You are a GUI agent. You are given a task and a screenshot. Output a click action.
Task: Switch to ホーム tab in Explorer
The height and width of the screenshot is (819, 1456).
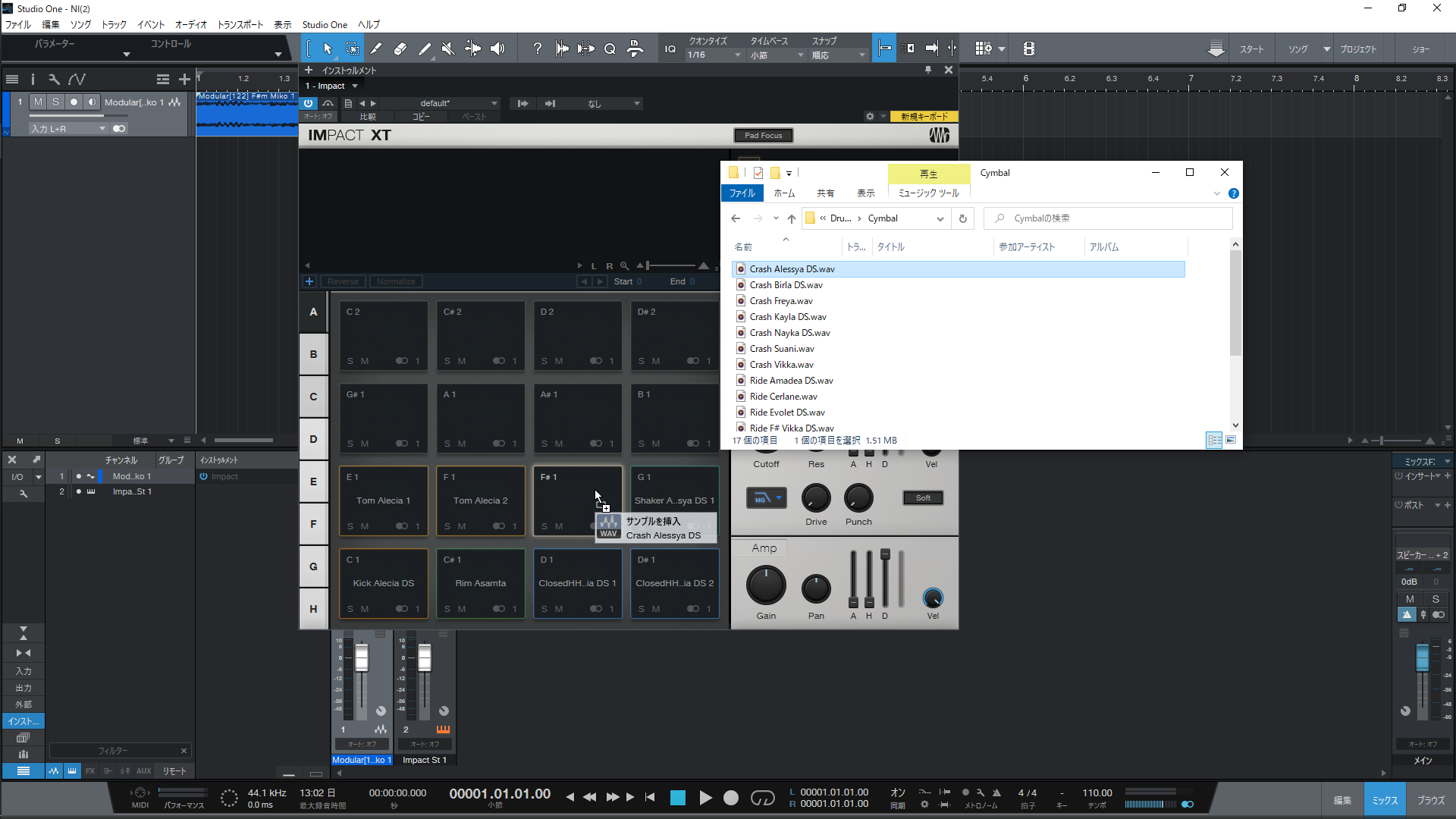[x=784, y=193]
